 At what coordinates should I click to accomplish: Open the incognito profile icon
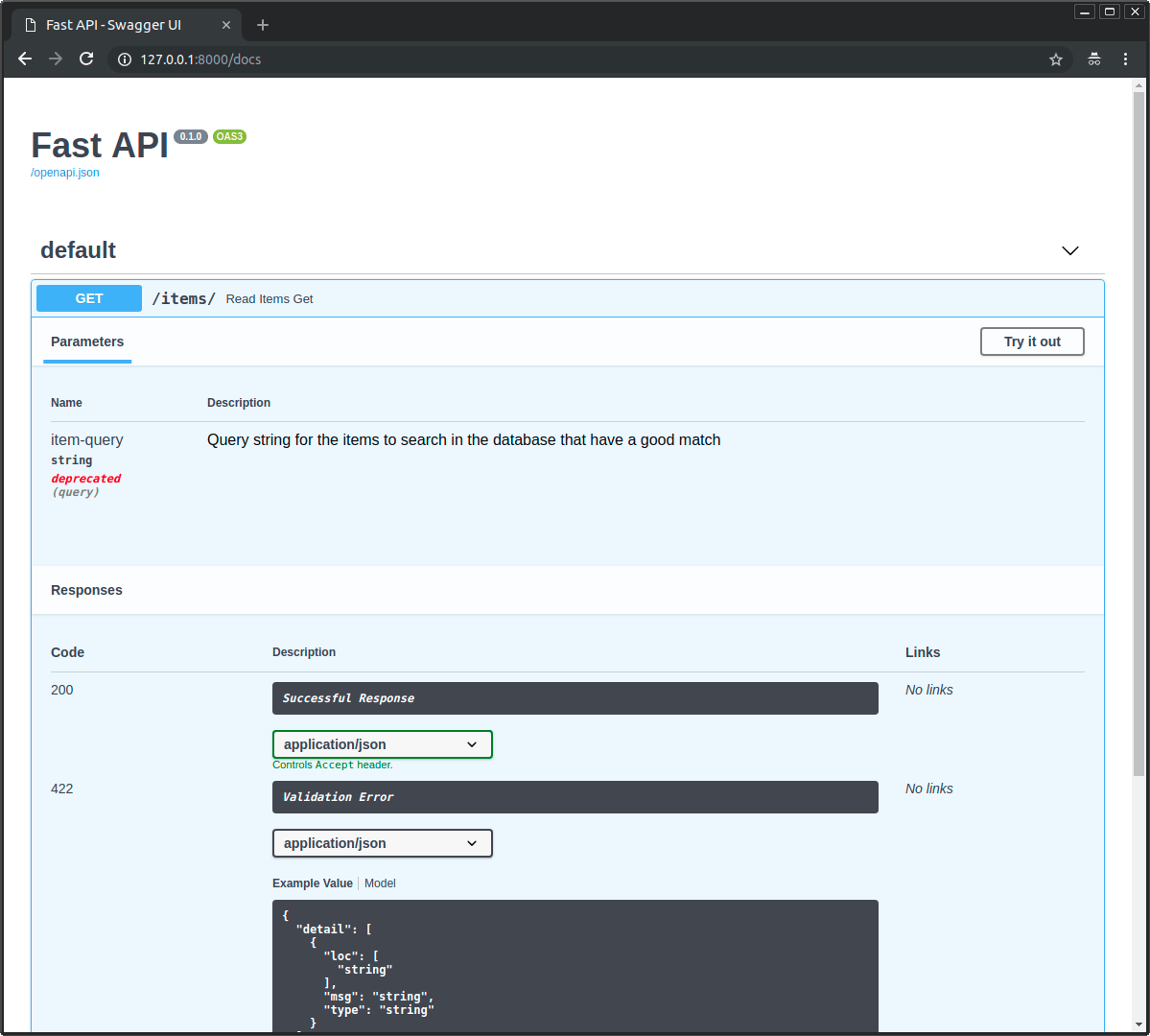(1093, 59)
